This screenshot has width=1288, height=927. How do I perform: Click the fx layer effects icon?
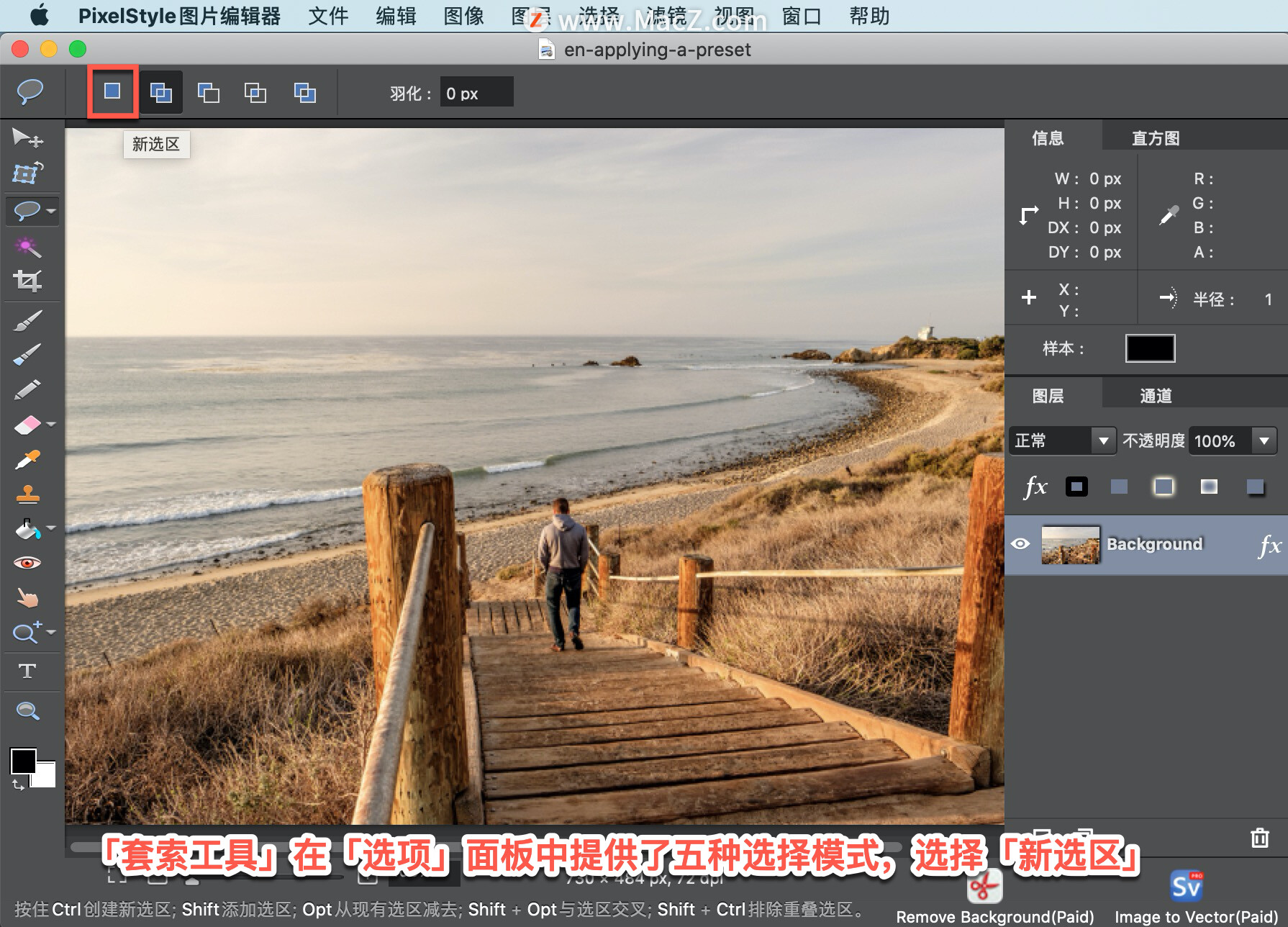pos(1035,486)
